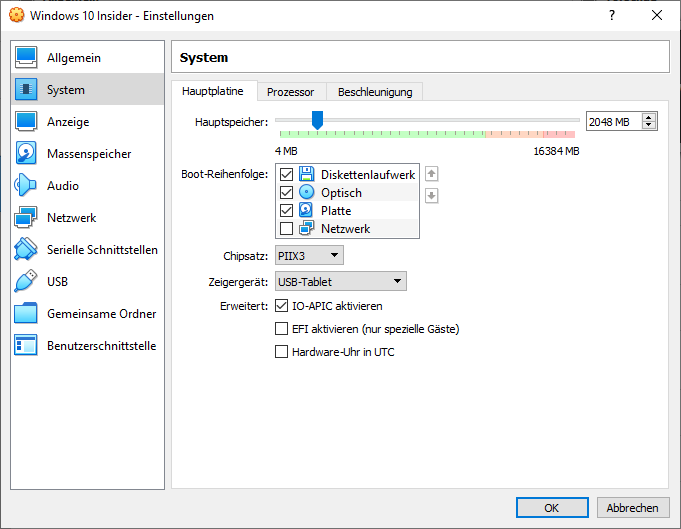Image resolution: width=681 pixels, height=529 pixels.
Task: Select the Serielle Schnittstellen category
Action: (x=88, y=249)
